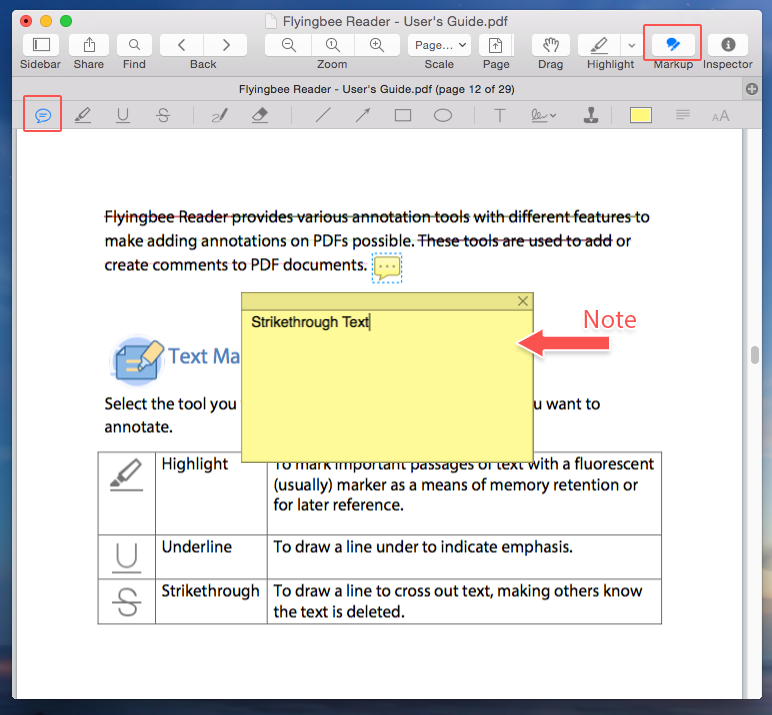Select the Stamp tool
Screen dimensions: 772x715
(x=591, y=116)
